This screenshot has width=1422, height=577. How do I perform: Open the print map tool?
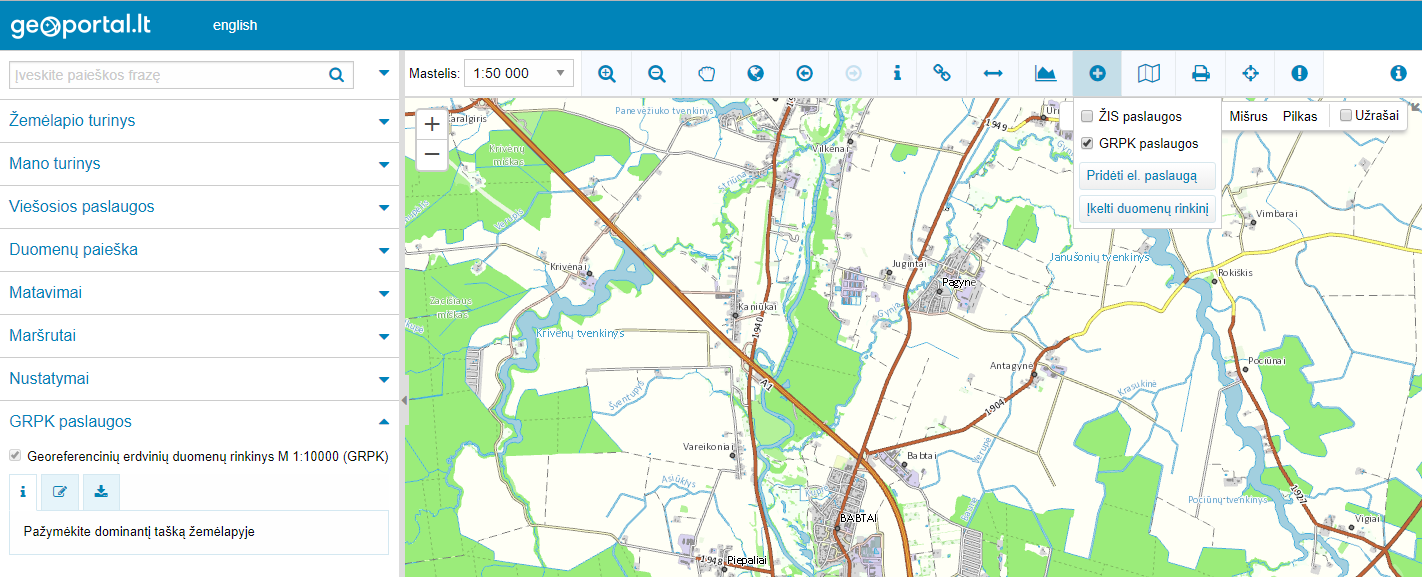coord(1200,73)
